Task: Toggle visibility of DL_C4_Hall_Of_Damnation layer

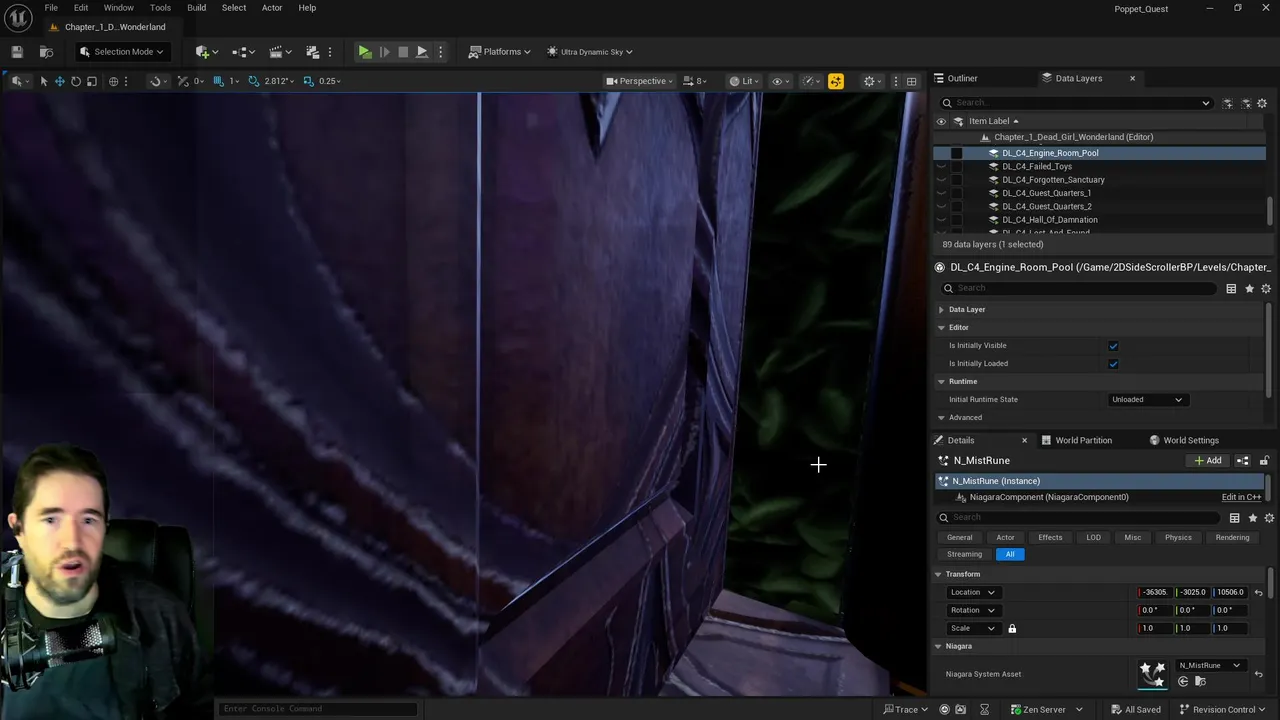Action: [x=941, y=220]
